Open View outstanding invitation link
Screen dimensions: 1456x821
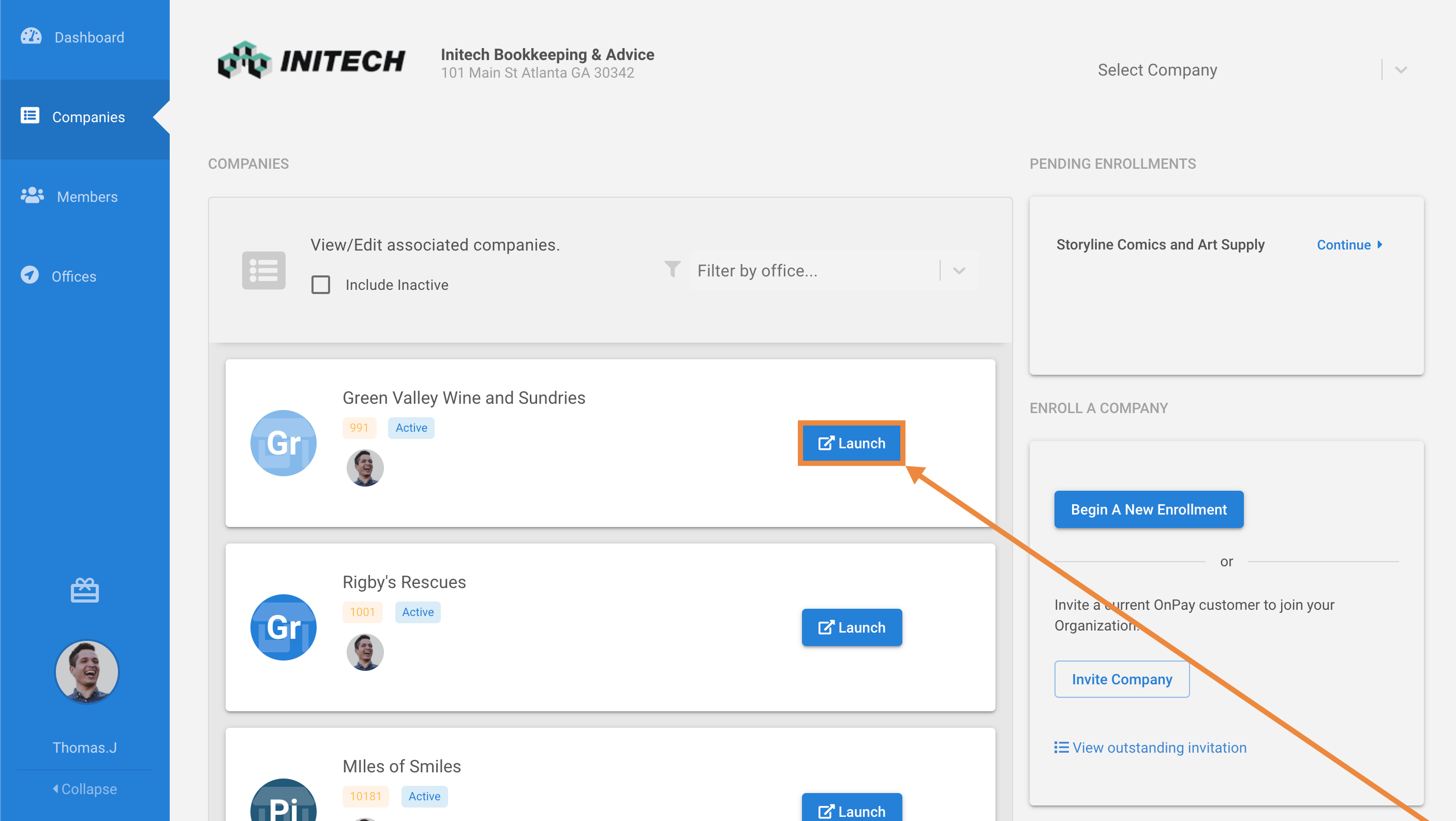coord(1159,747)
